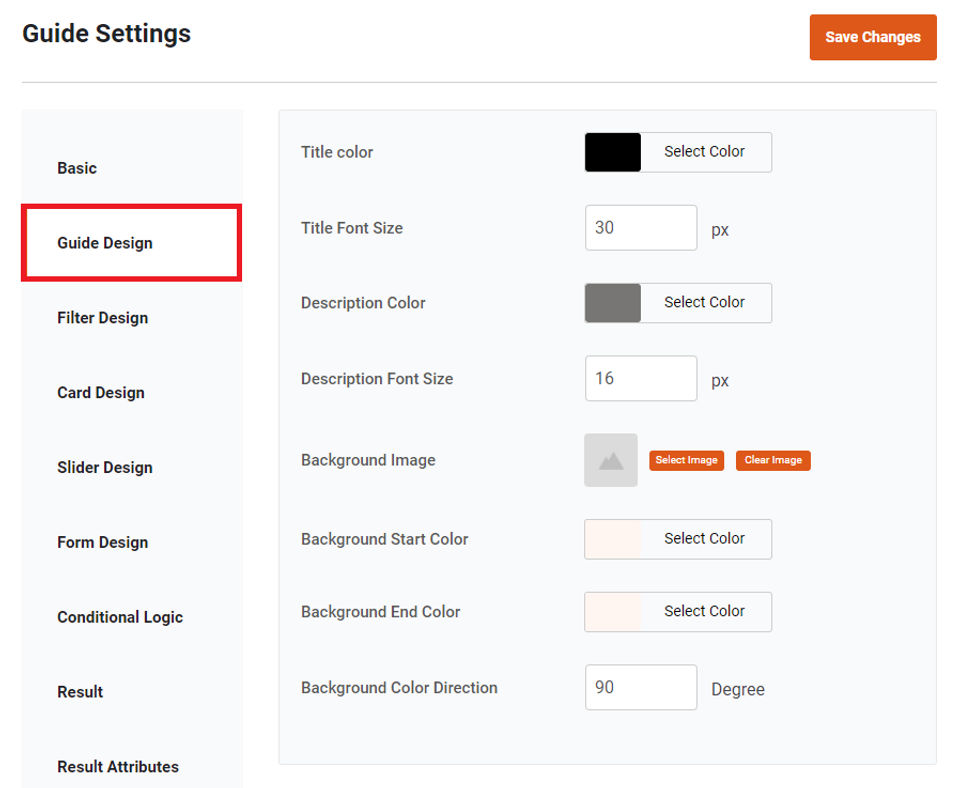Click the Save Changes button
The width and height of the screenshot is (960, 788).
[873, 37]
